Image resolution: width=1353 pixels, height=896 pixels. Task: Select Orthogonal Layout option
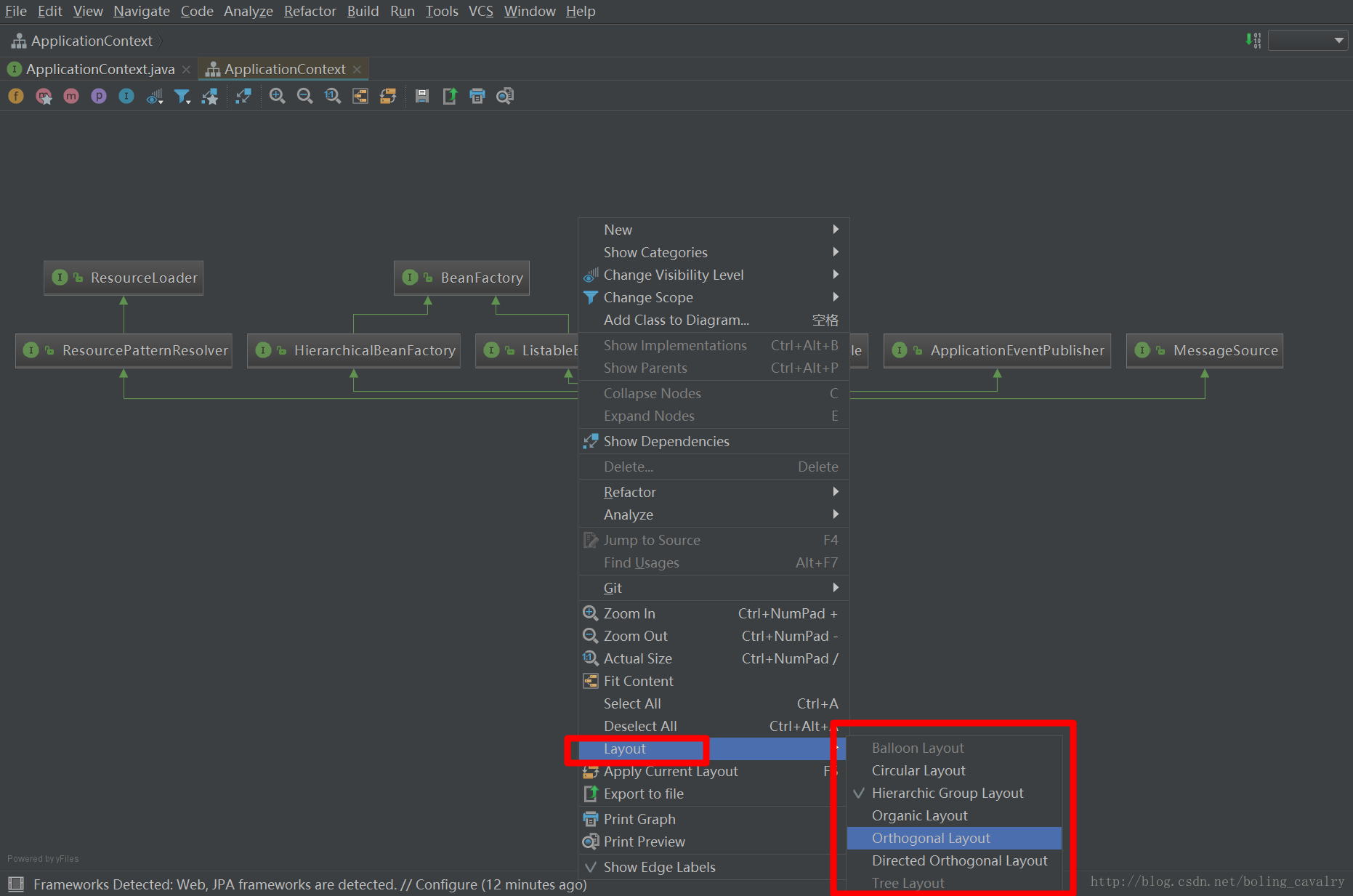pos(954,838)
